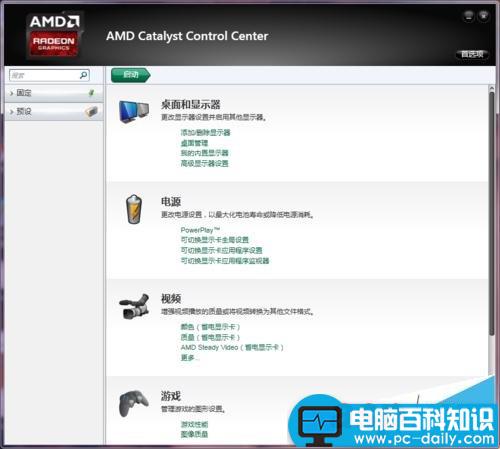Screen dimensions: 500x449
Task: Click the Gaming controller icon
Action: tap(134, 403)
